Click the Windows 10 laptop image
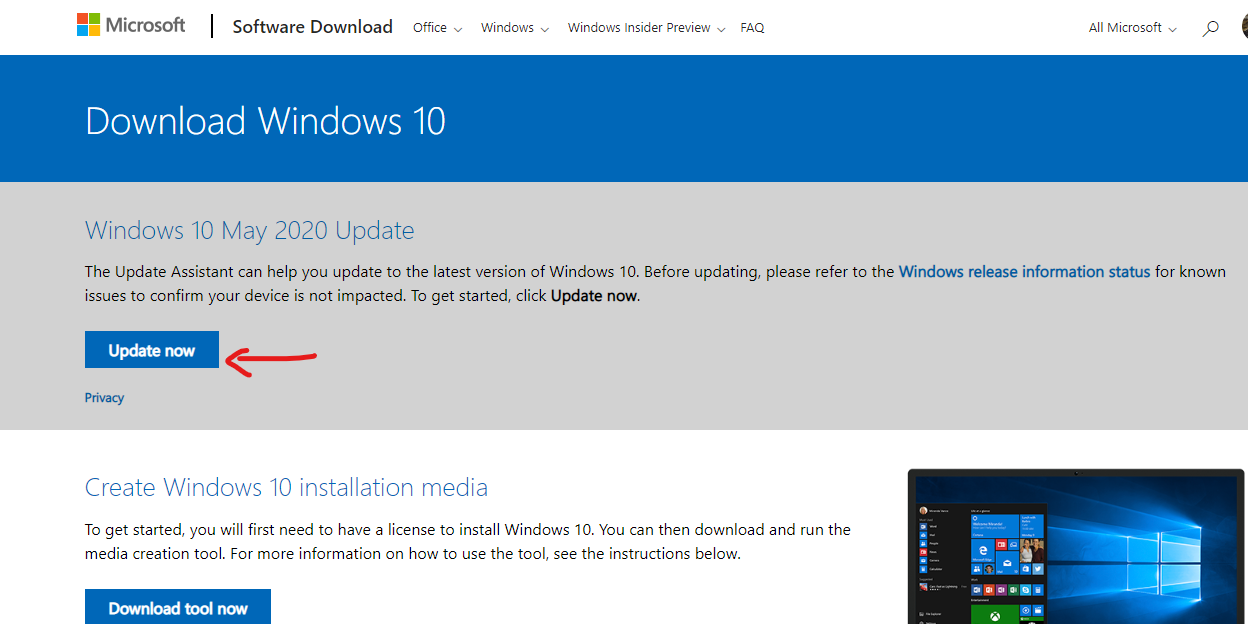This screenshot has height=624, width=1248. pyautogui.click(x=1077, y=546)
